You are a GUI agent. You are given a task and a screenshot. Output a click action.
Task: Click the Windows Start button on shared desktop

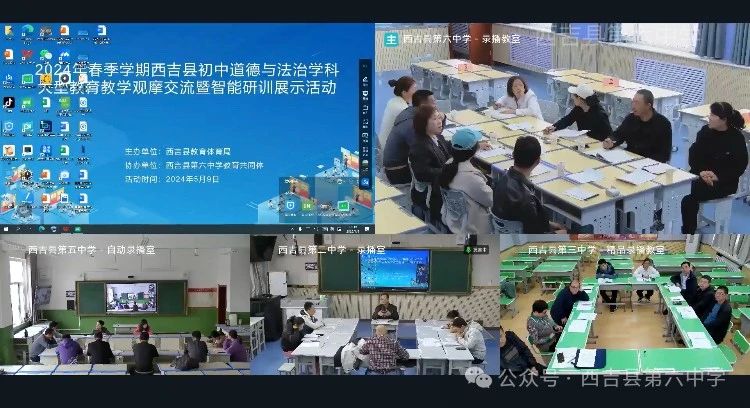click(4, 230)
